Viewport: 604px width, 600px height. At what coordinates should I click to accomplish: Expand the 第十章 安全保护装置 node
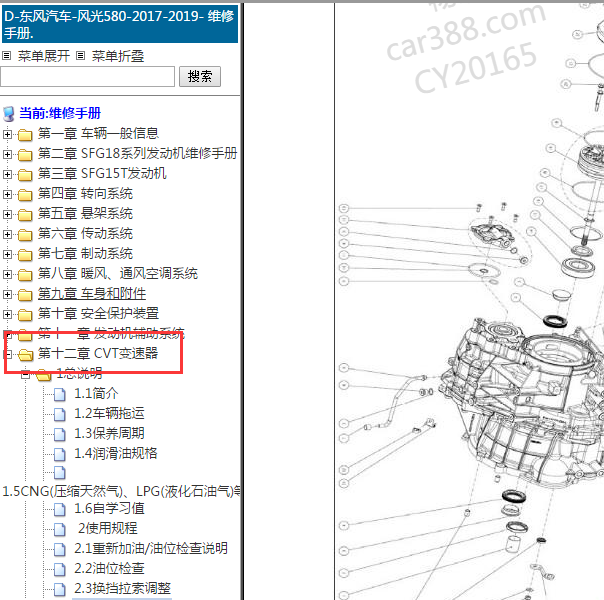7,314
